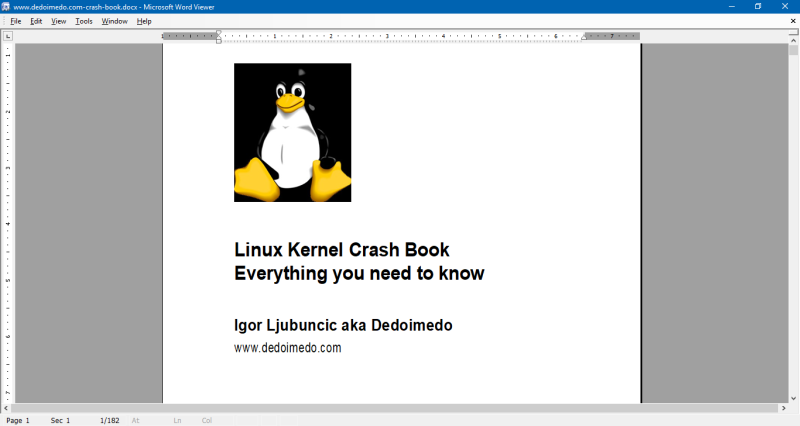Expand the View menu

tap(59, 21)
